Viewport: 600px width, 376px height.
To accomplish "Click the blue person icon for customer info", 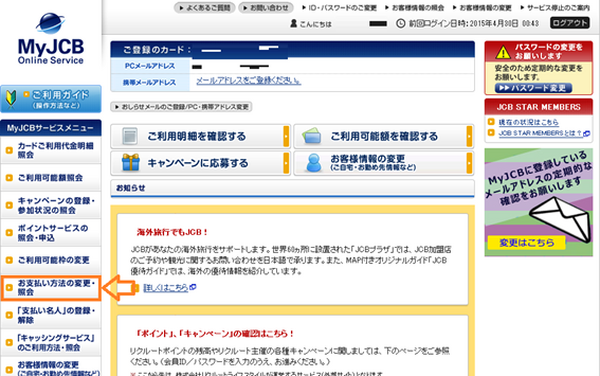I will [314, 163].
